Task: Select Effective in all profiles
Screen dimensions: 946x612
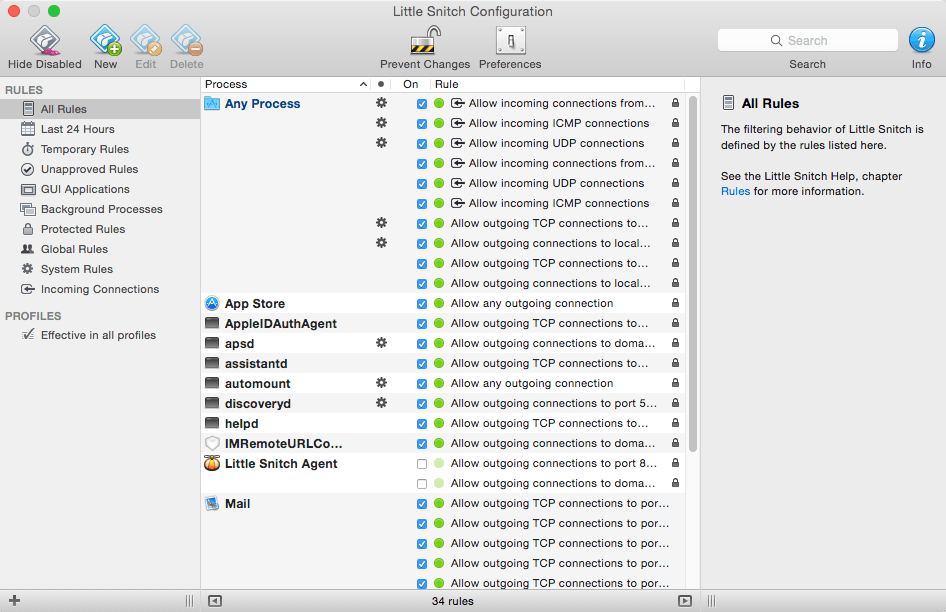Action: pos(100,335)
